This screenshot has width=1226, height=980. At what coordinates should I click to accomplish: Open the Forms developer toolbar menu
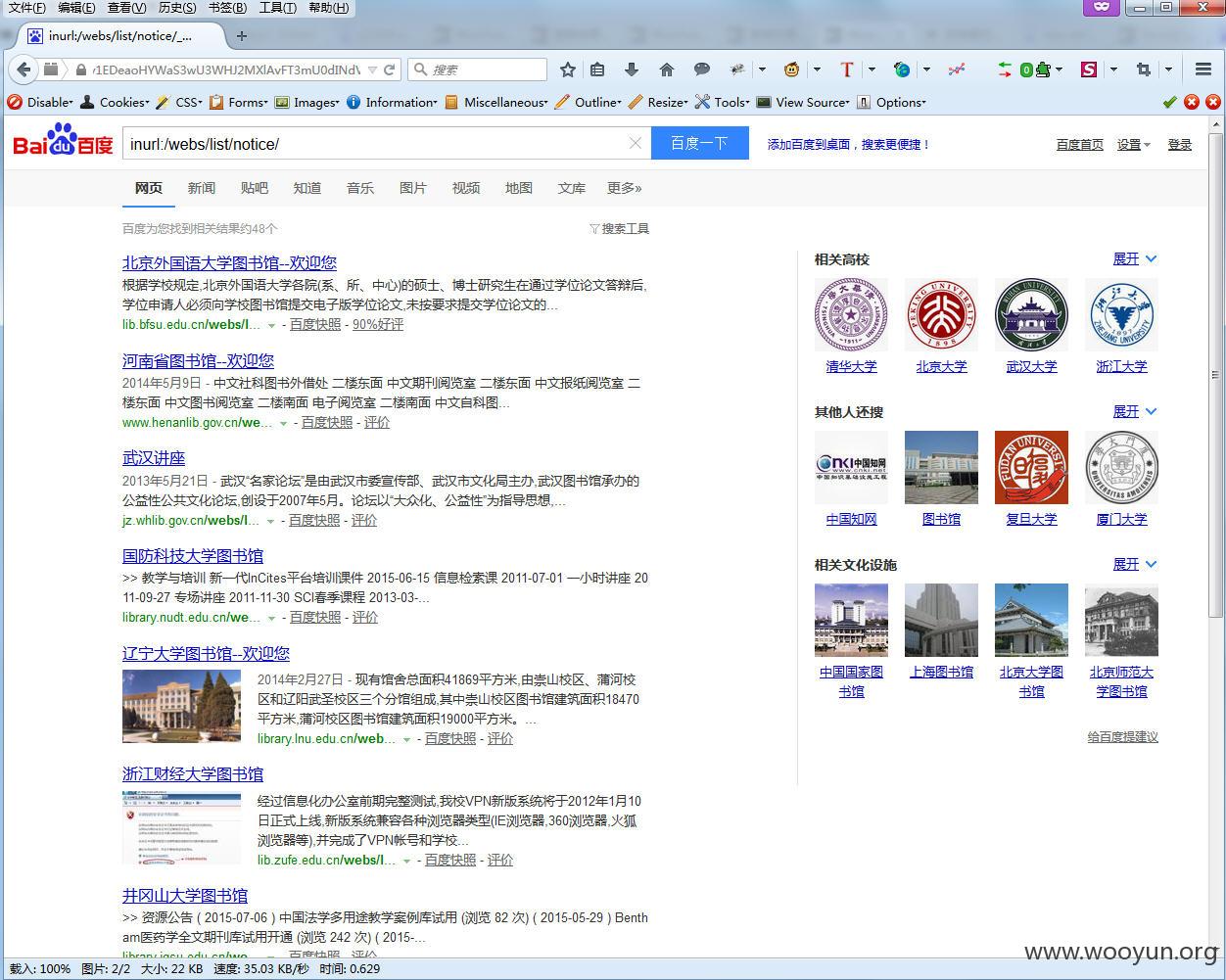pos(238,102)
